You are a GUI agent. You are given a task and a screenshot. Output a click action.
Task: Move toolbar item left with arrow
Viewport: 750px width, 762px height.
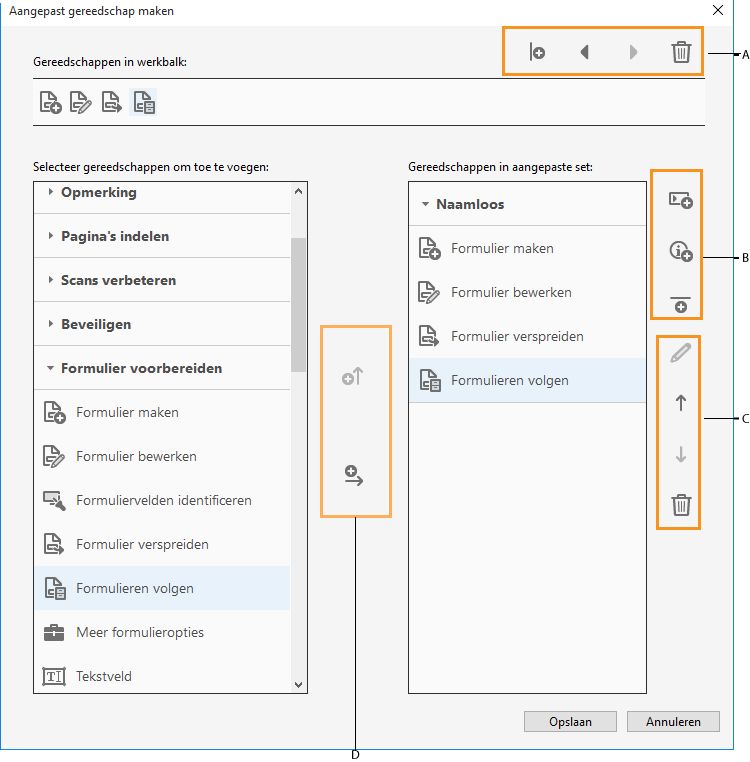pos(584,52)
